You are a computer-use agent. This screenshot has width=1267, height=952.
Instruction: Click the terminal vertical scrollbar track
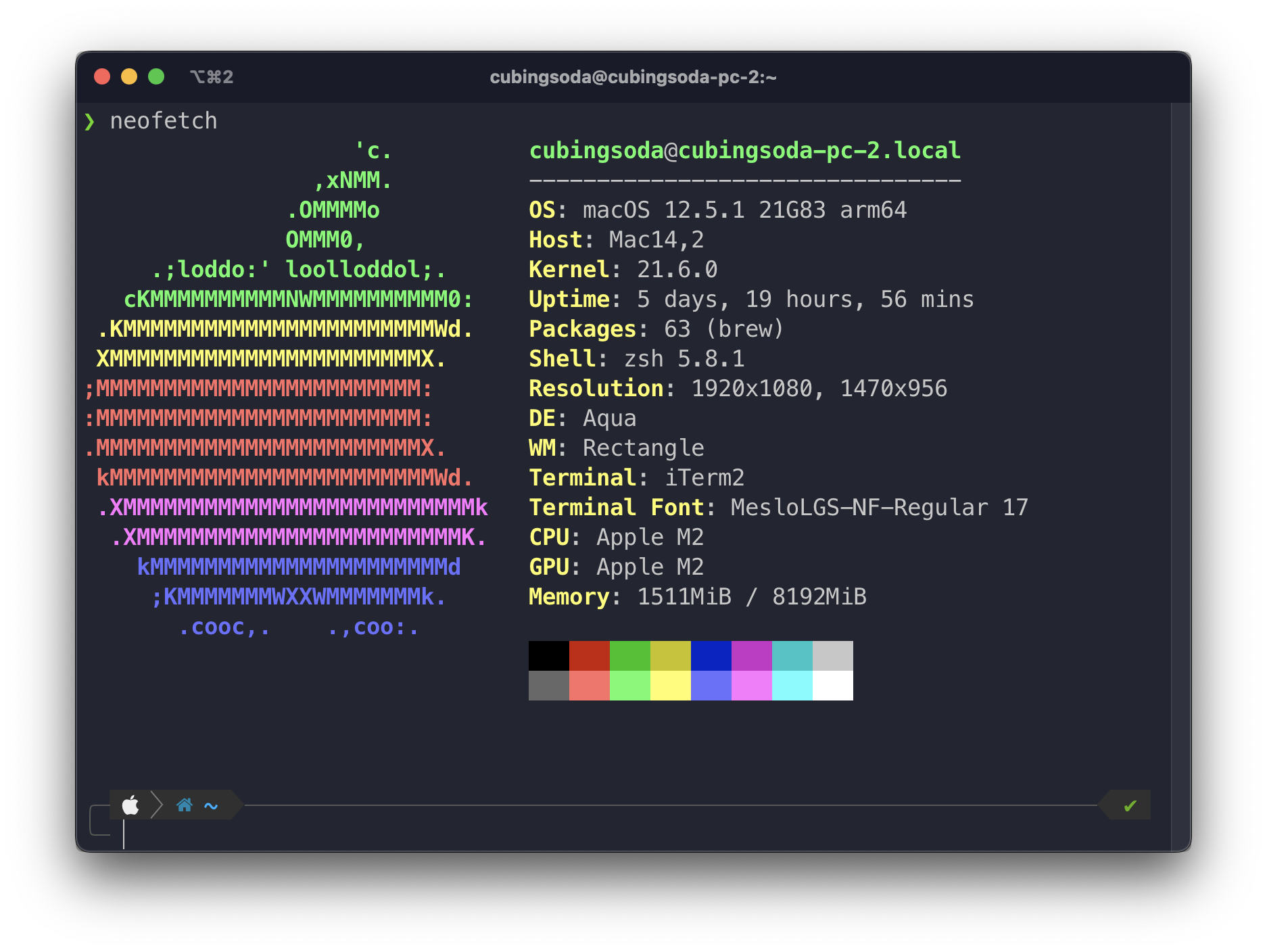1180,477
